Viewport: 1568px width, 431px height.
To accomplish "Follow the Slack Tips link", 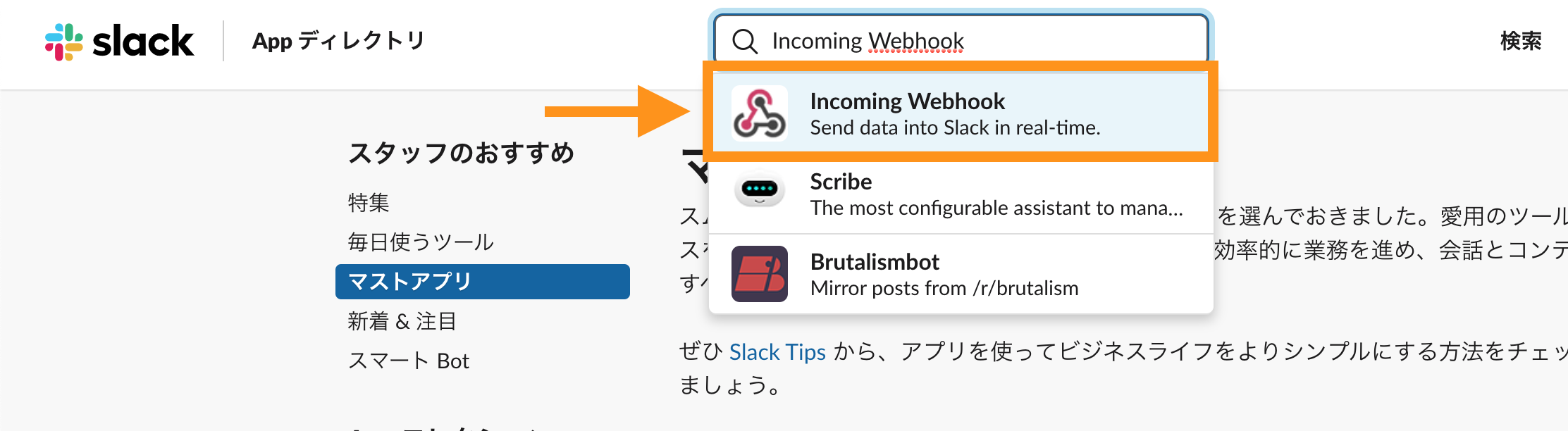I will pos(777,351).
